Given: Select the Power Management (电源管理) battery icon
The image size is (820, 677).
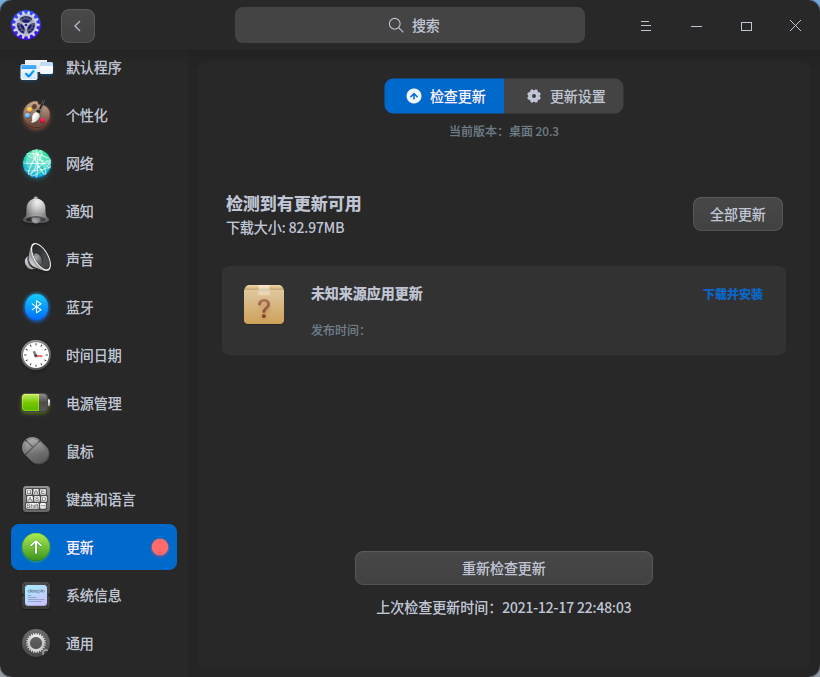Looking at the screenshot, I should (x=36, y=403).
